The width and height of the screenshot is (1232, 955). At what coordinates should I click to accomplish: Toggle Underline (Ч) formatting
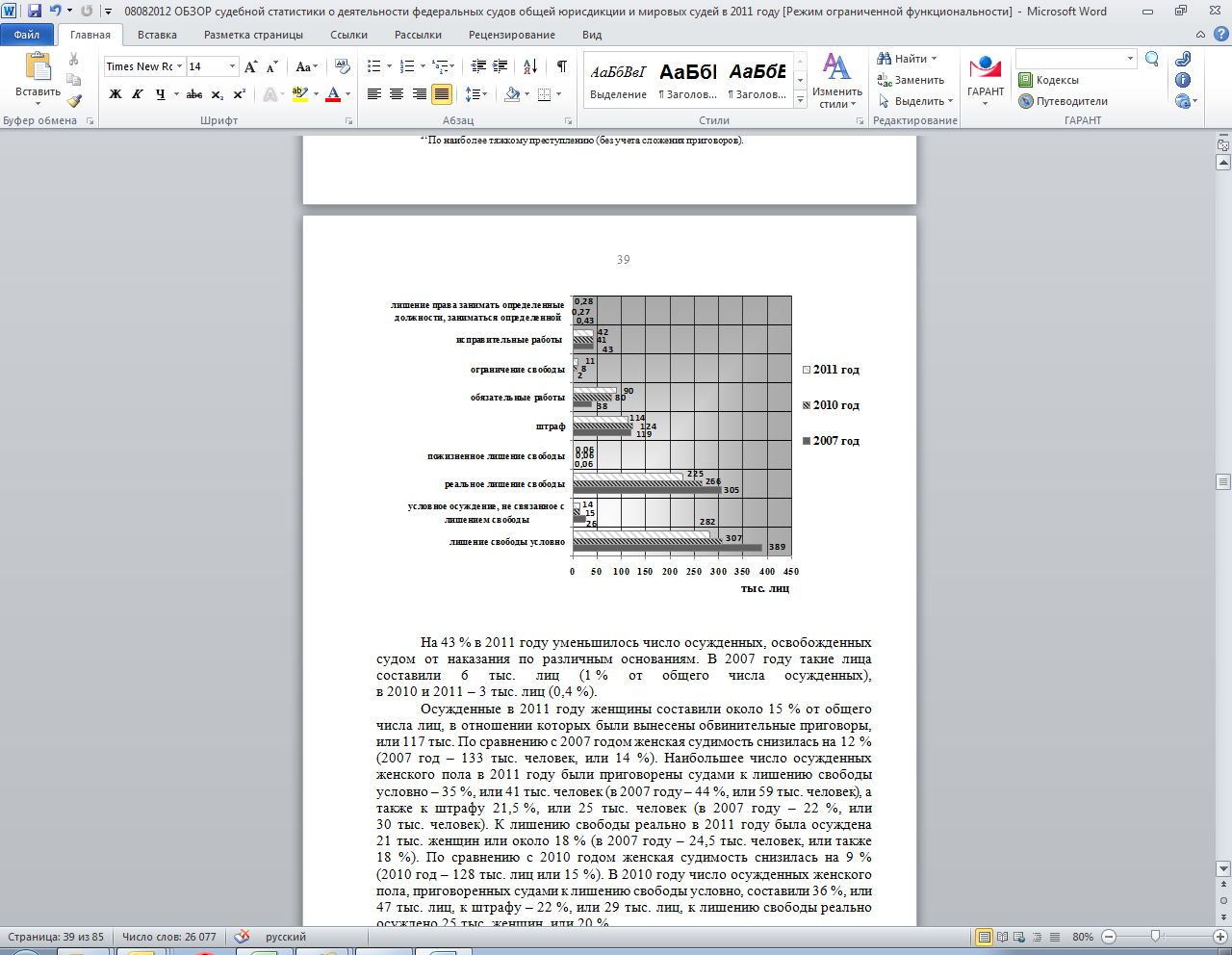[x=160, y=94]
